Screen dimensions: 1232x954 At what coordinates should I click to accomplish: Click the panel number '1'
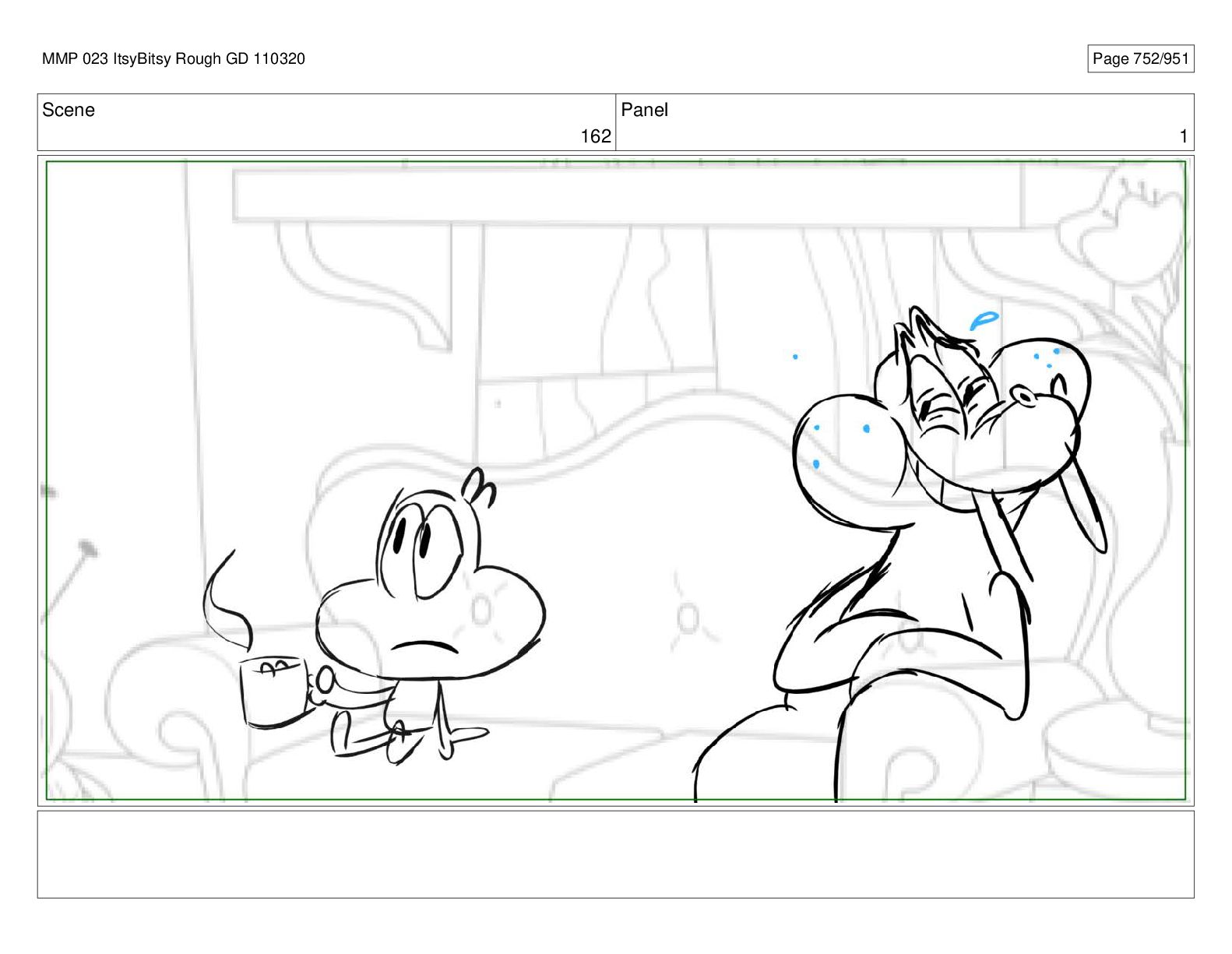pos(1184,136)
